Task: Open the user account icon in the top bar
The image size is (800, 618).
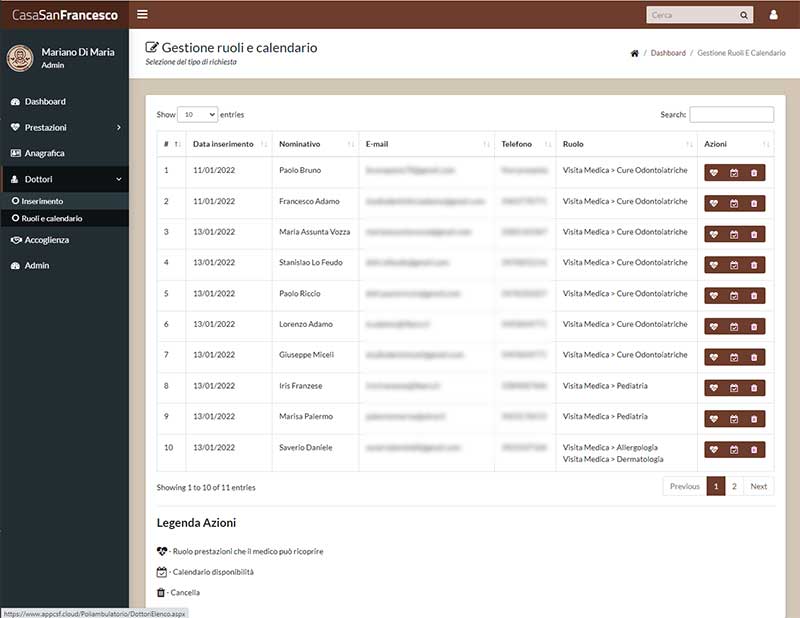Action: pos(773,15)
